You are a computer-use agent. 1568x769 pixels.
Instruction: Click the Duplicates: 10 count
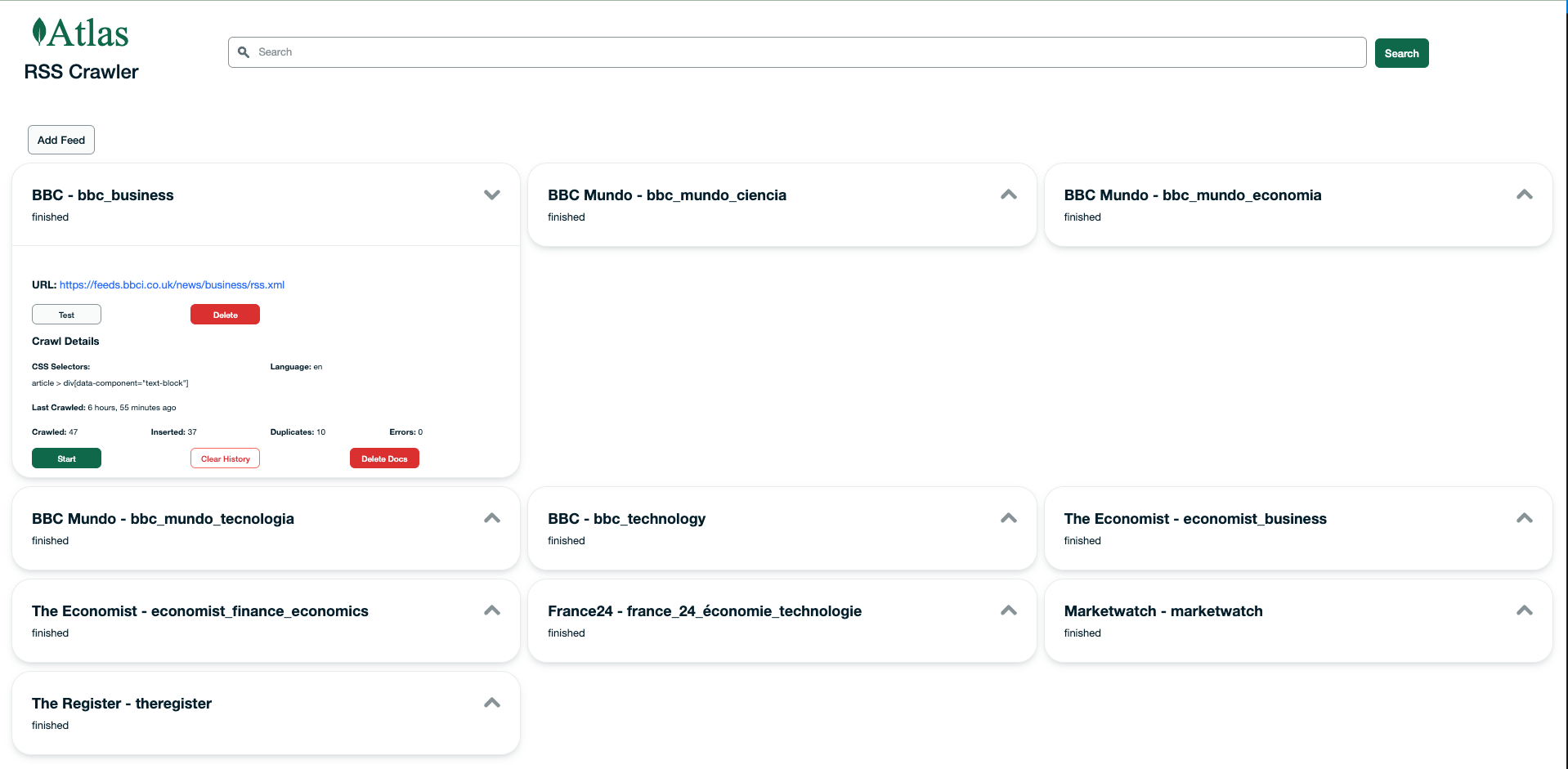pos(298,432)
